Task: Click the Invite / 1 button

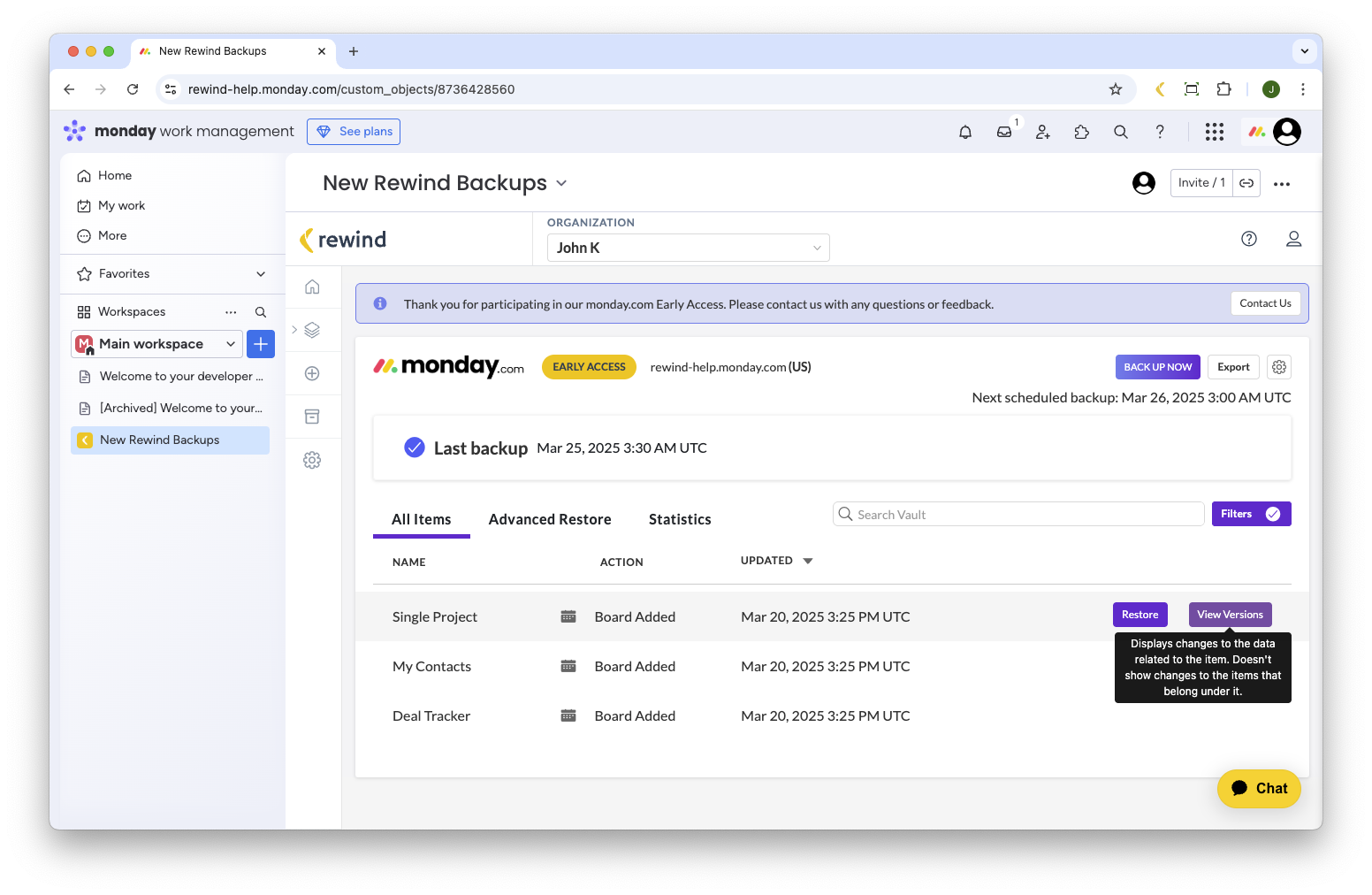Action: point(1201,183)
